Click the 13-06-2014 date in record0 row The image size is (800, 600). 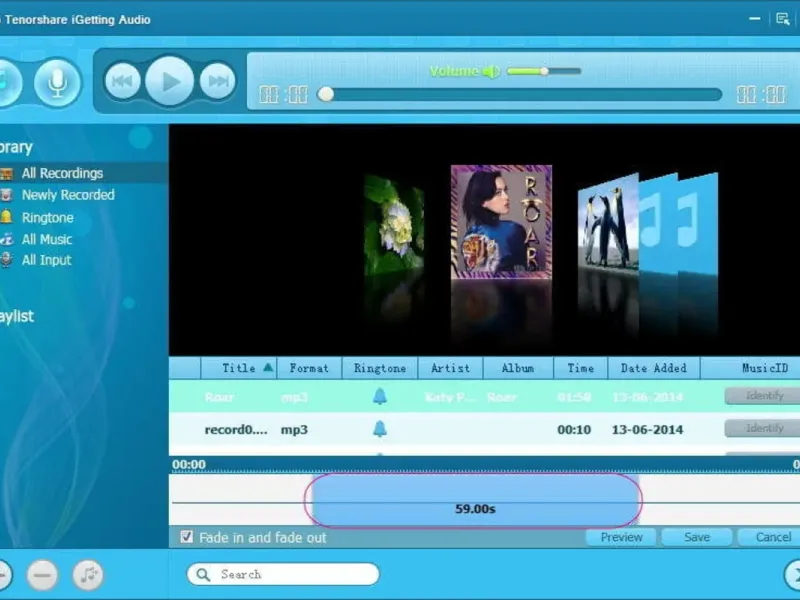[647, 430]
